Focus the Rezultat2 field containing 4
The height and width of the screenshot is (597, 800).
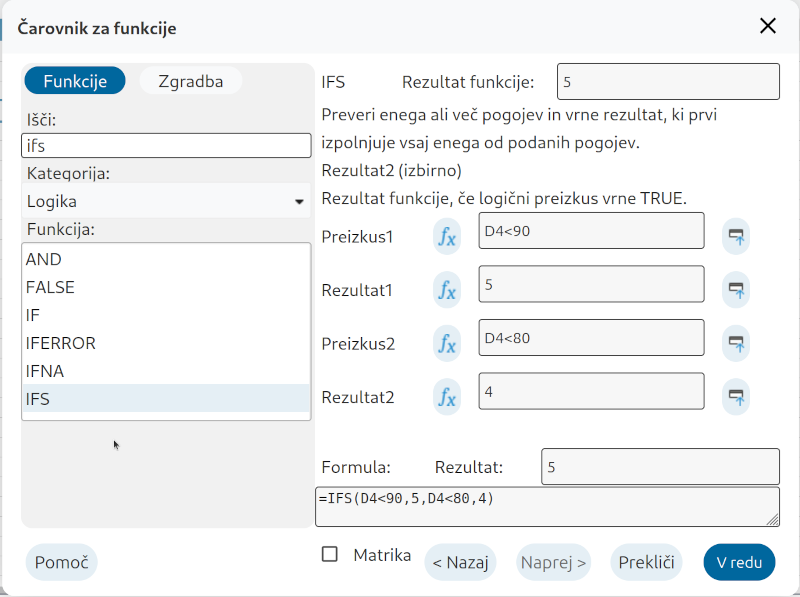click(x=591, y=391)
